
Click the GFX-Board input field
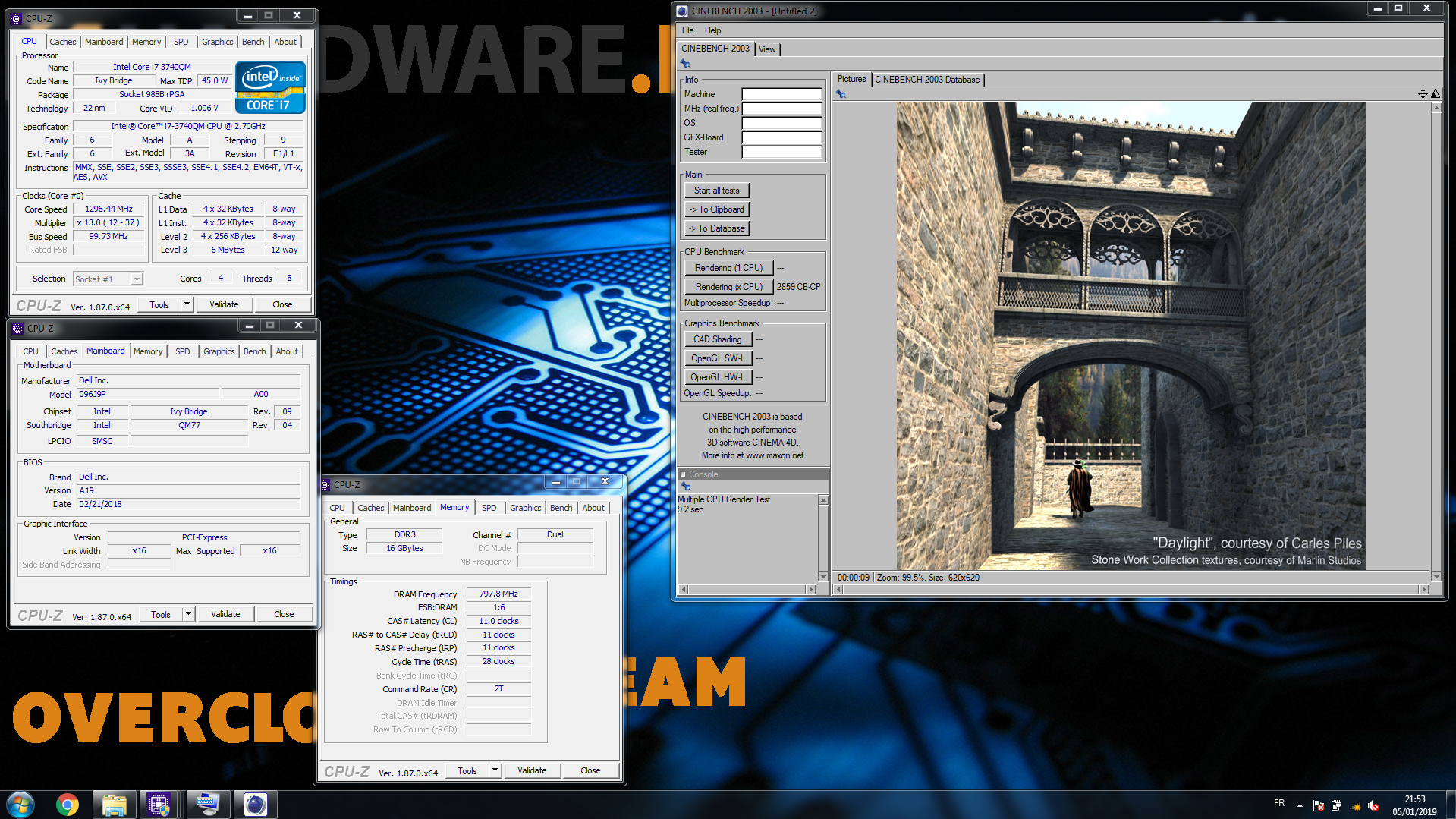click(x=781, y=137)
